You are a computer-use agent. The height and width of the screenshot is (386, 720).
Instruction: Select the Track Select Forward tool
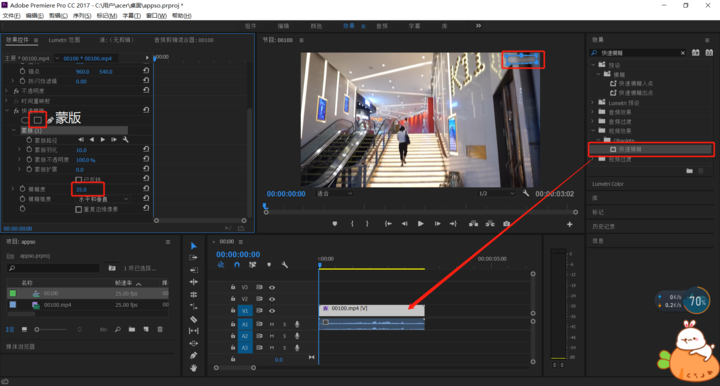click(x=193, y=258)
